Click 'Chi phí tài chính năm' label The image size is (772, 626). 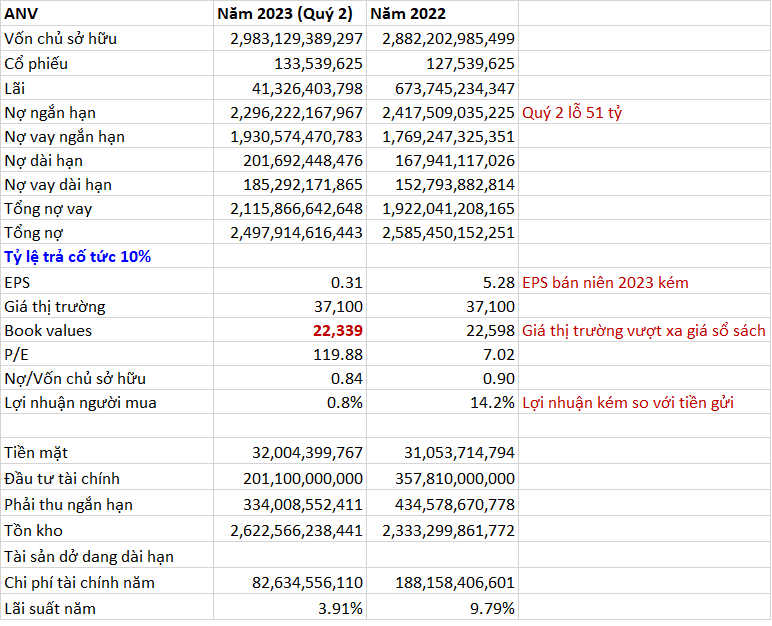pyautogui.click(x=79, y=583)
